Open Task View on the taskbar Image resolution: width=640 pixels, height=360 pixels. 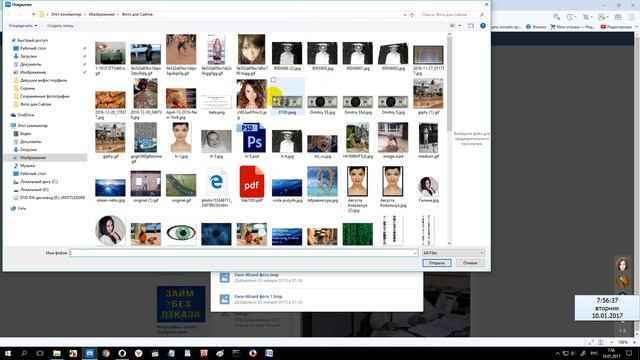tap(40, 353)
